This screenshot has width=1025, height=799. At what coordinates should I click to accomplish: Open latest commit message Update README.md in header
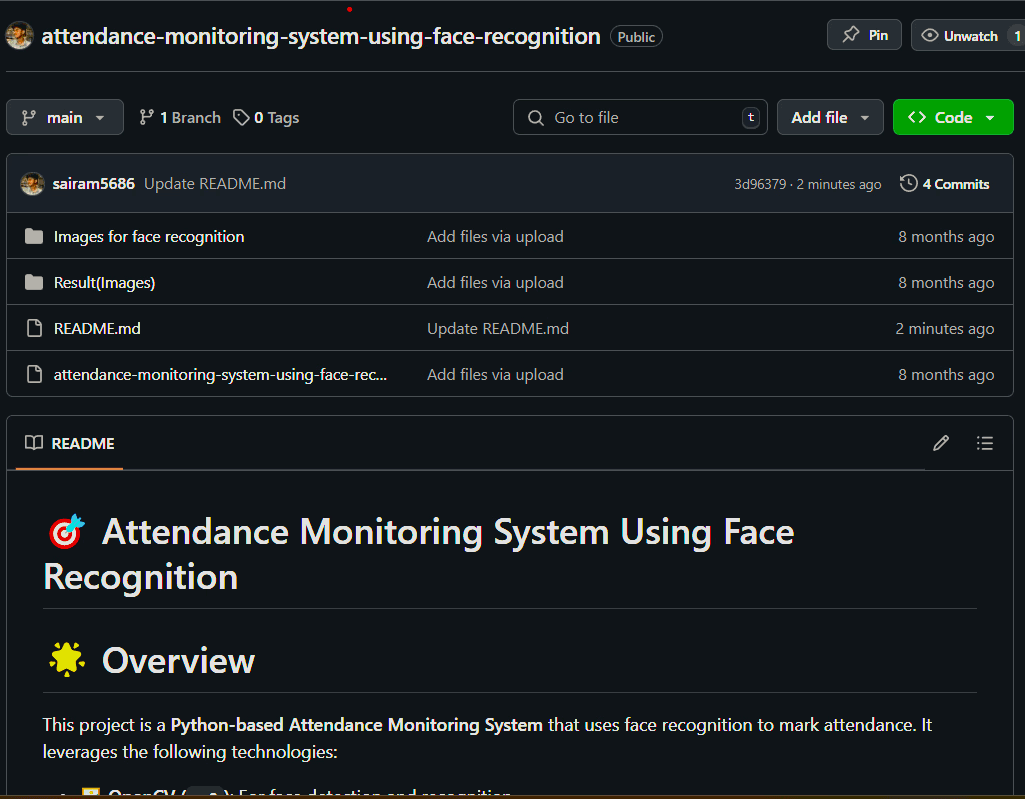[x=215, y=184]
